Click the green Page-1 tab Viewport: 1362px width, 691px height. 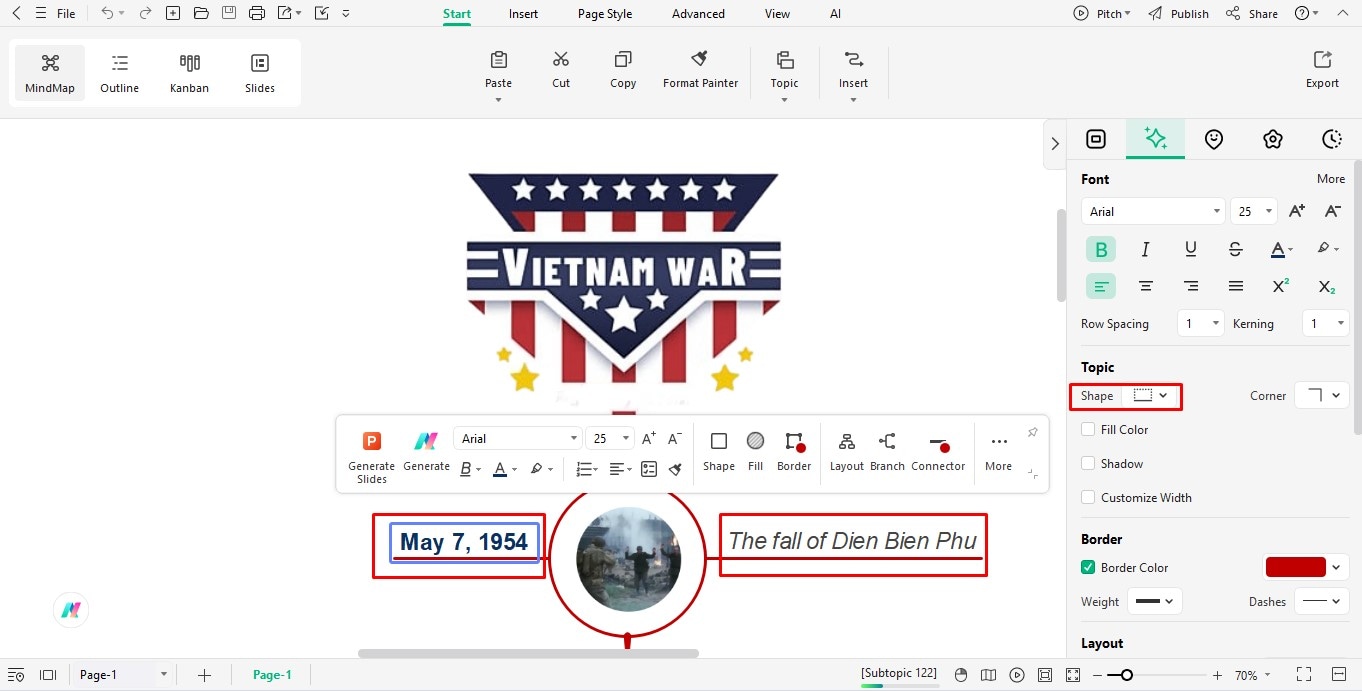click(x=272, y=675)
